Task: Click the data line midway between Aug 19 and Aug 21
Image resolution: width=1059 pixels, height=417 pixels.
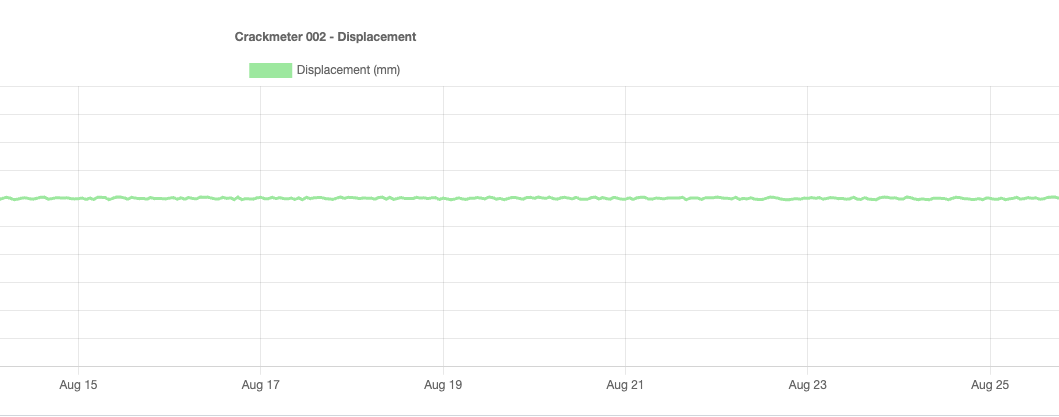Action: pyautogui.click(x=534, y=198)
